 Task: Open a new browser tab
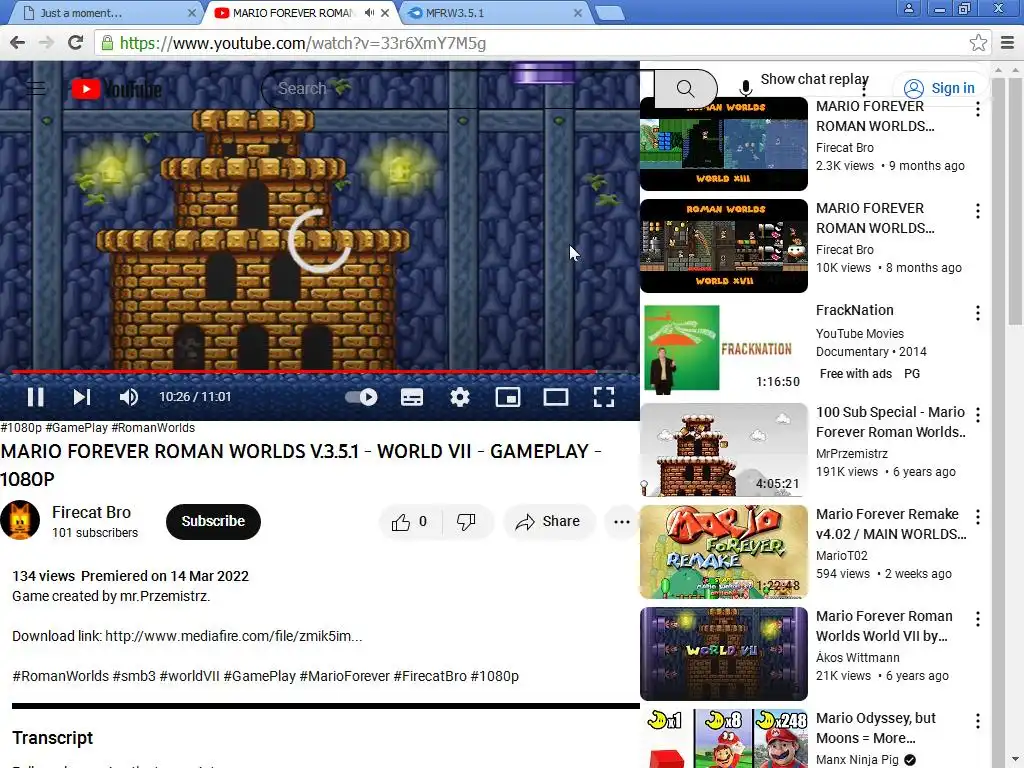pos(610,13)
